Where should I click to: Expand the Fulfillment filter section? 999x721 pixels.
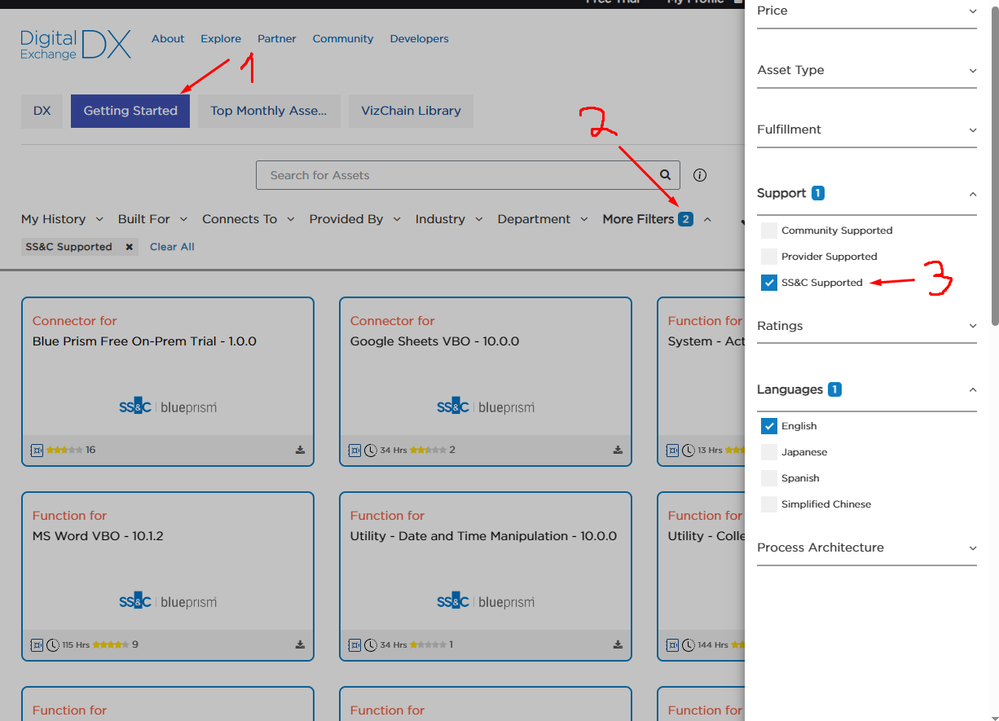866,130
